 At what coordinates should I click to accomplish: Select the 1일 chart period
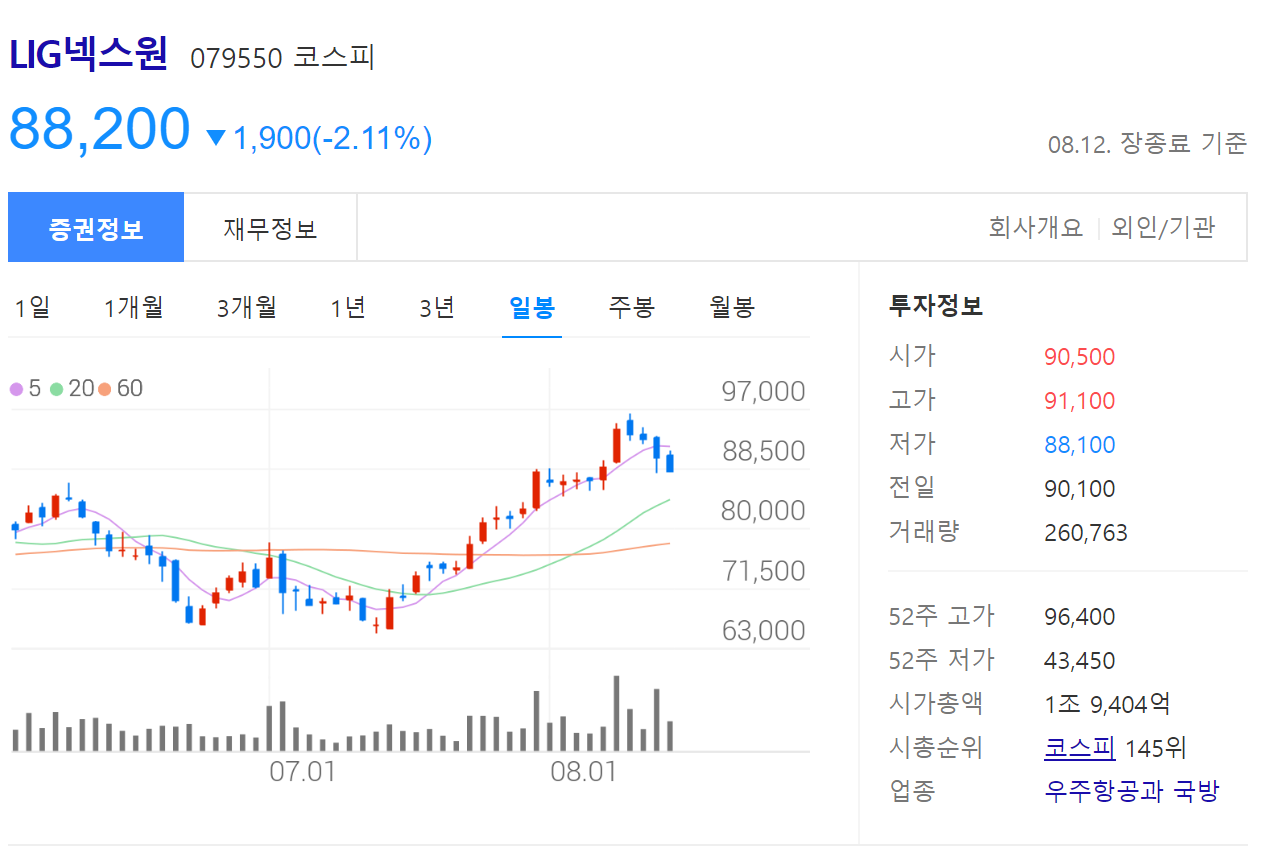pyautogui.click(x=32, y=307)
